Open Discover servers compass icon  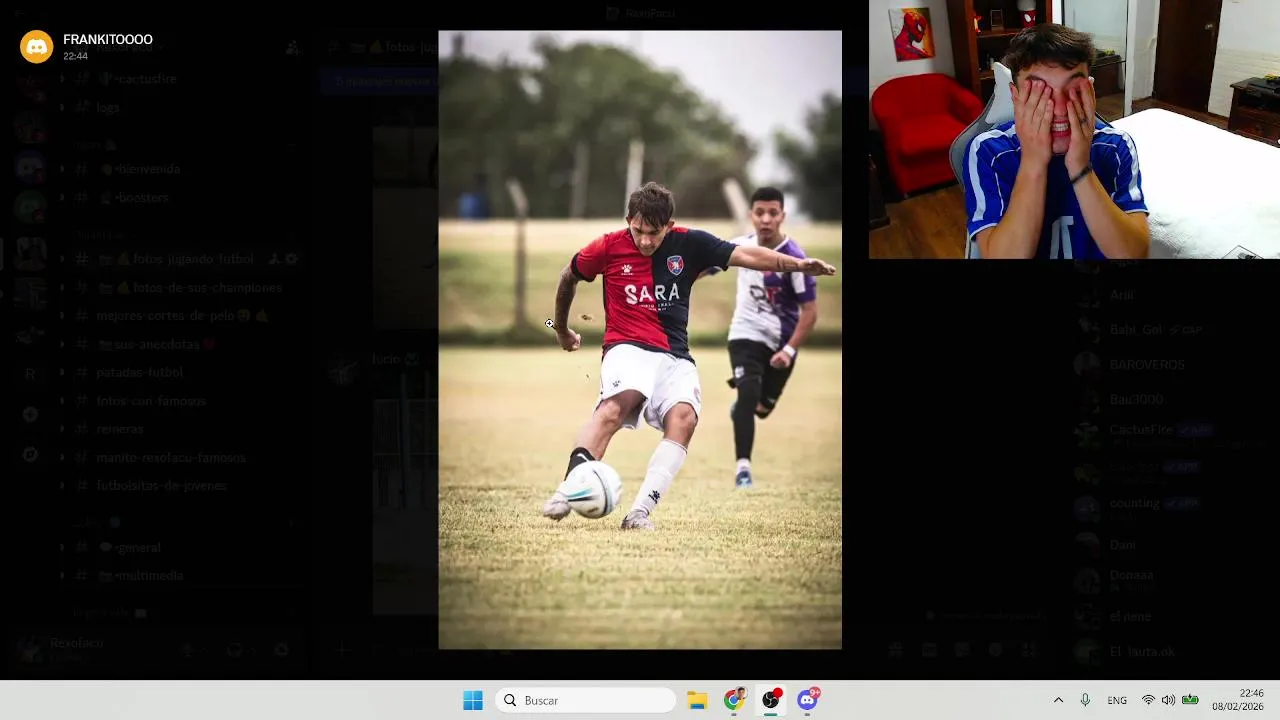(30, 454)
